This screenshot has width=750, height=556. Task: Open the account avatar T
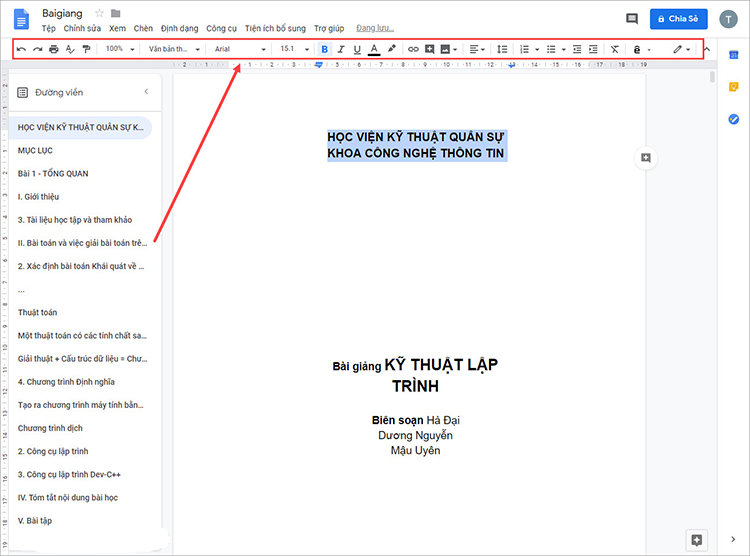point(728,19)
